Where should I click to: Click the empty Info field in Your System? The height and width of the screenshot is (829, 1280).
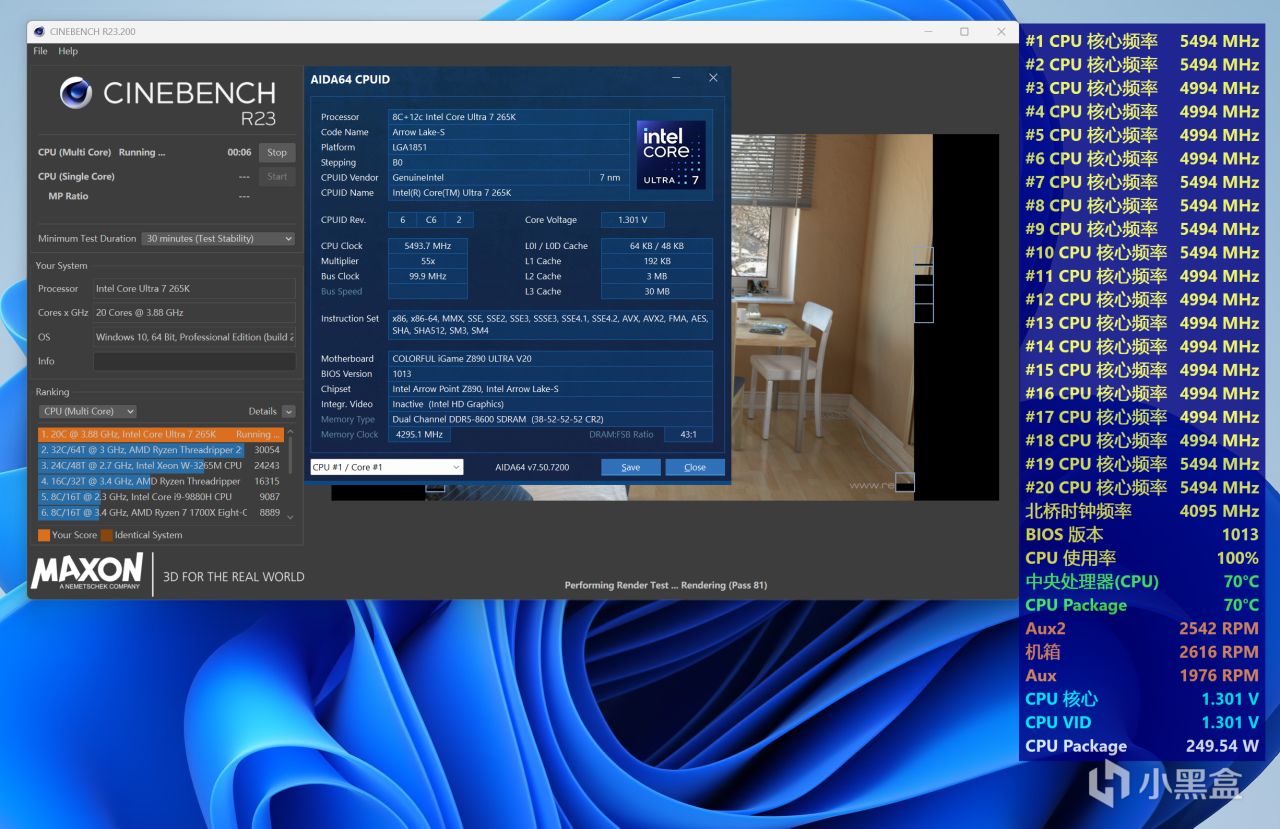[x=194, y=361]
